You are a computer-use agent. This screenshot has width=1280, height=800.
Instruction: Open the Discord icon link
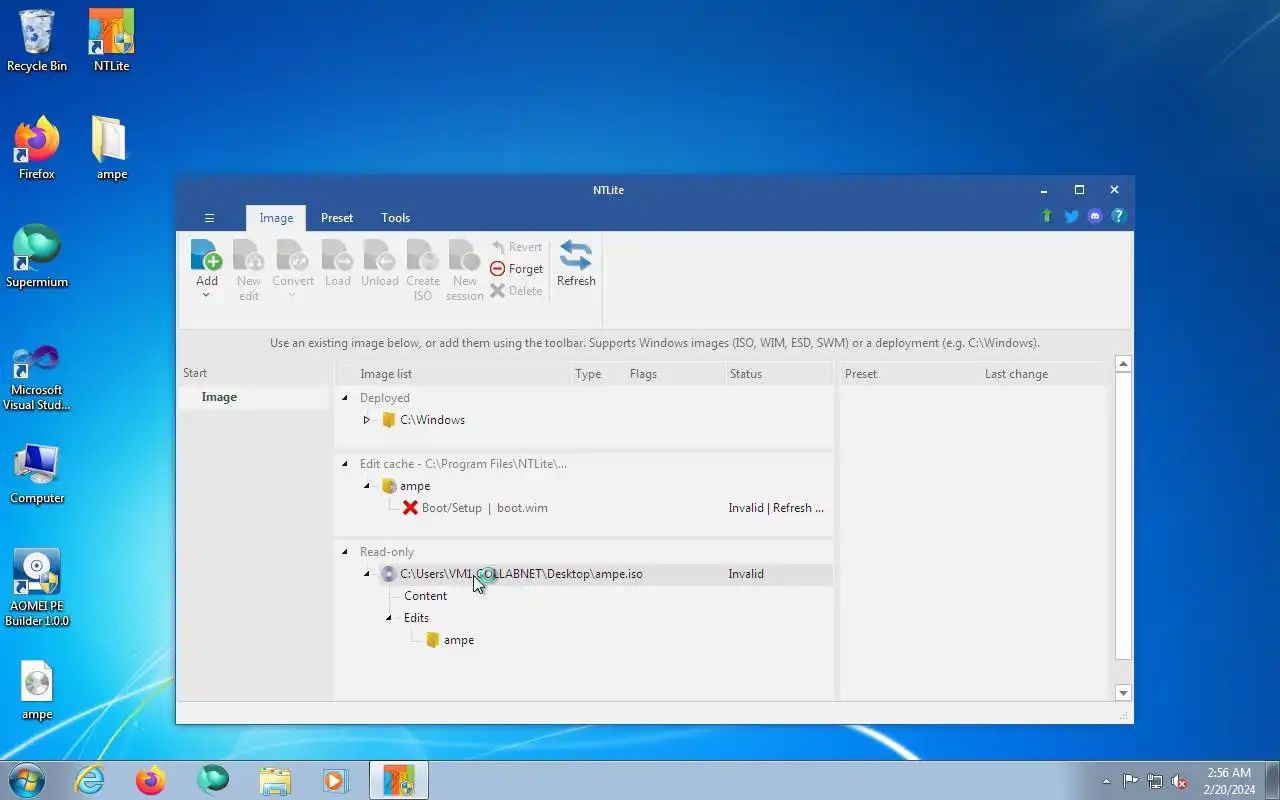[1095, 216]
